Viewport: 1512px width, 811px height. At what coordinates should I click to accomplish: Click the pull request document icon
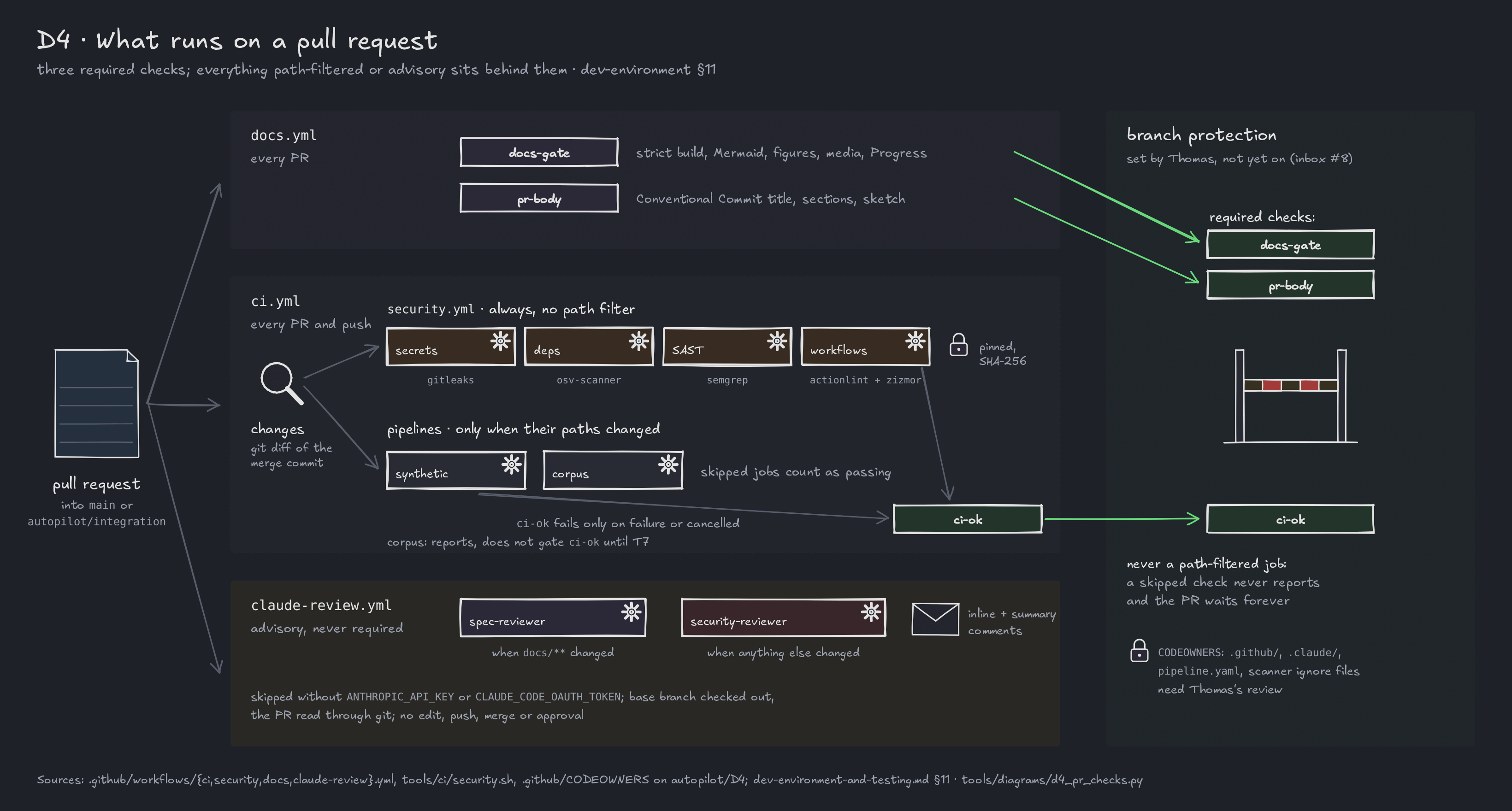pos(97,403)
